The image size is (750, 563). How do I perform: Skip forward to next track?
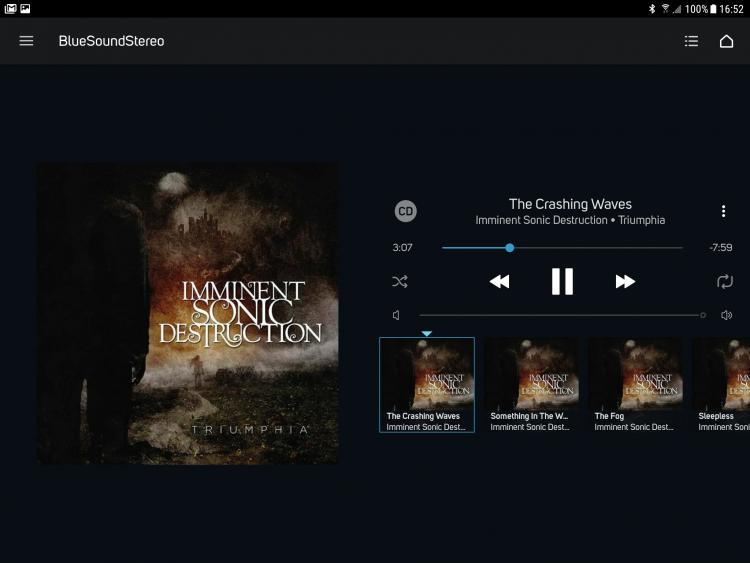[x=625, y=281]
